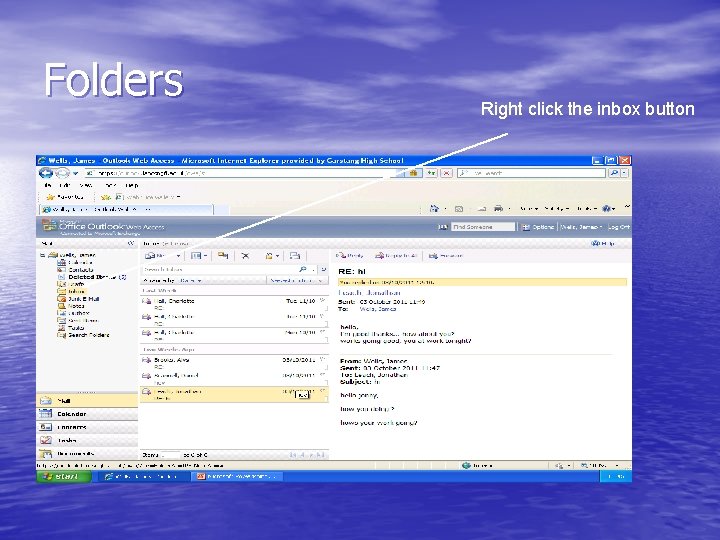
Task: Open the Wells, James mailbox dropdown
Action: 581,227
